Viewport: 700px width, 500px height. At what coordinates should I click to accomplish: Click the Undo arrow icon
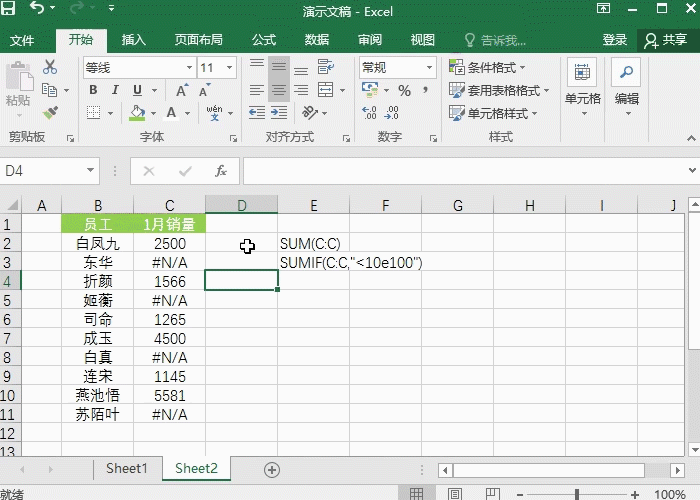pyautogui.click(x=38, y=12)
